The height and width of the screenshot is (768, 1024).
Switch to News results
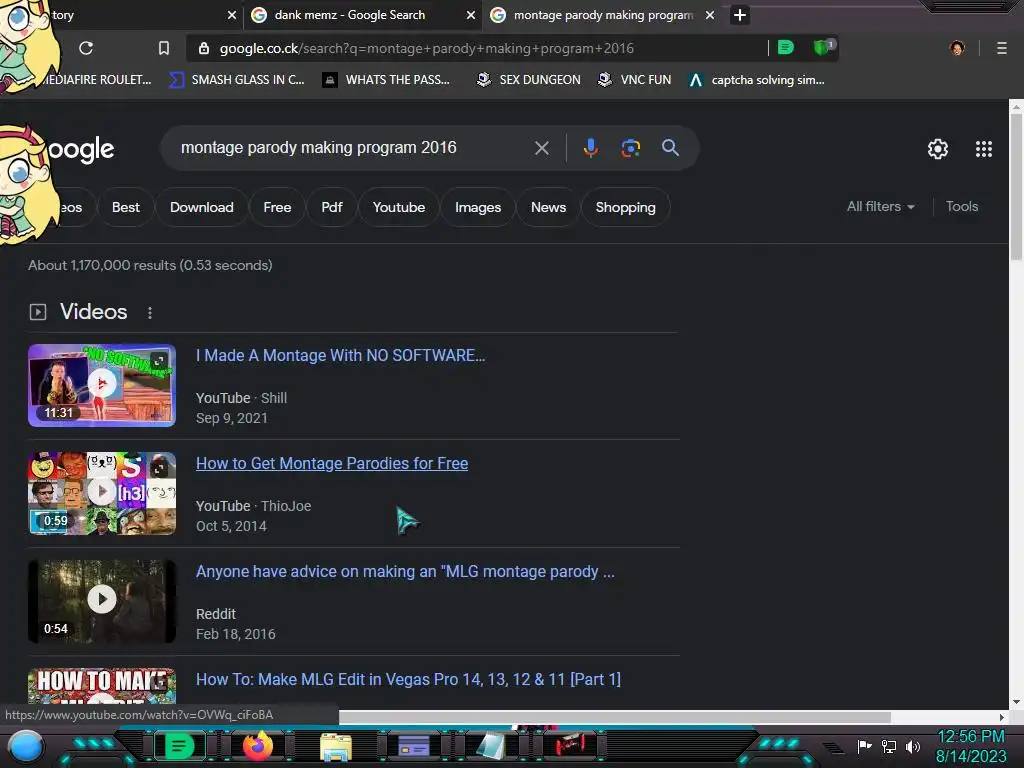[548, 207]
